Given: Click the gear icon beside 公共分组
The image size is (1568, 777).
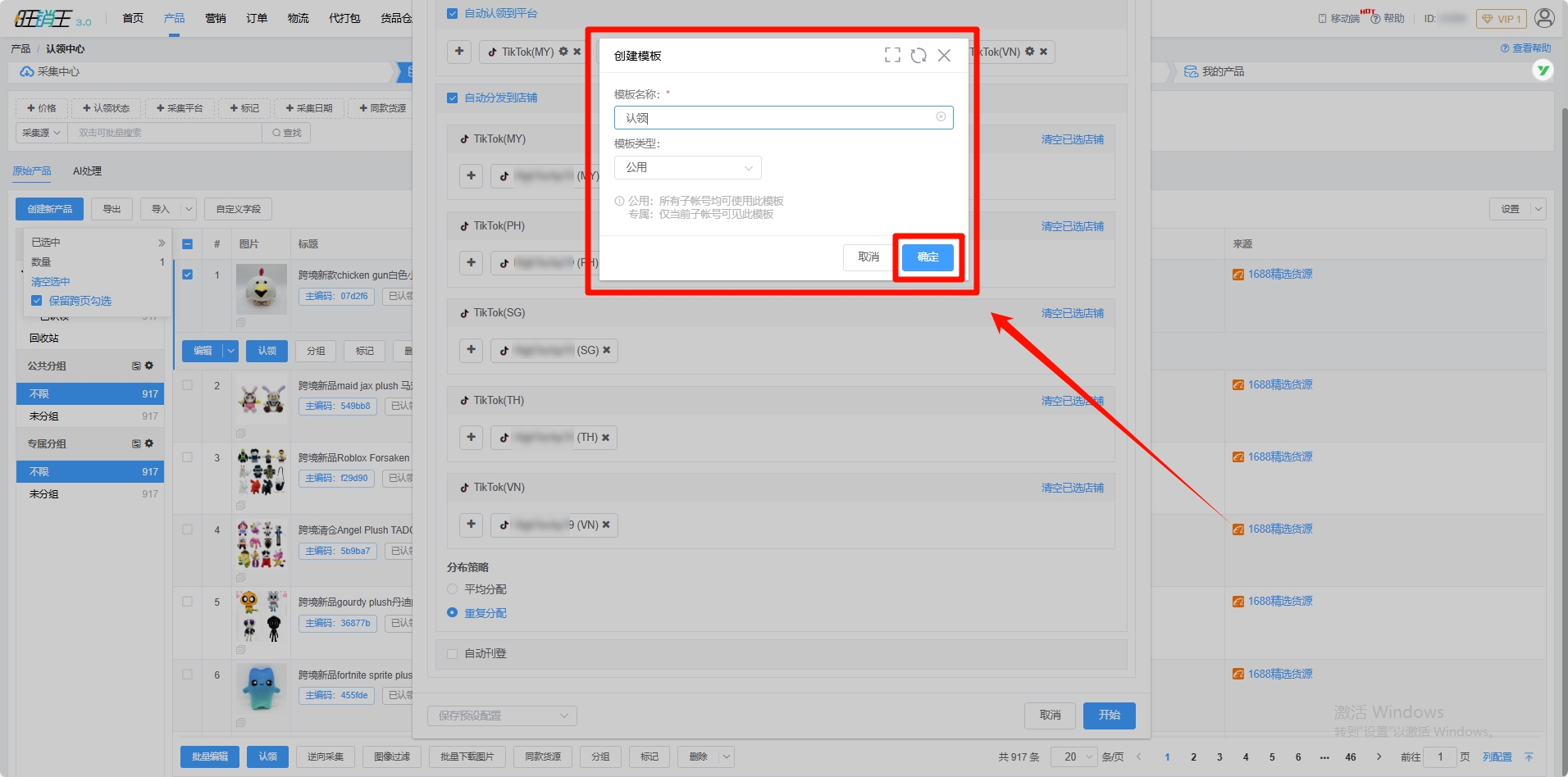Looking at the screenshot, I should [x=149, y=366].
